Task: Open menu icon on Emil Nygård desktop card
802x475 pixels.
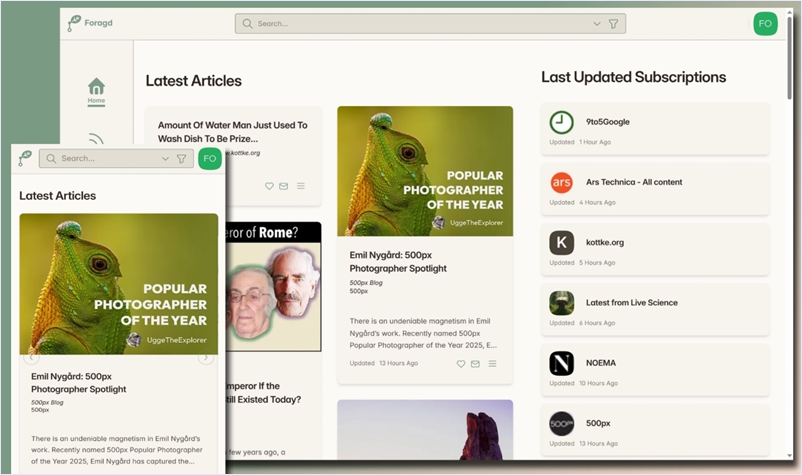Action: tap(492, 364)
